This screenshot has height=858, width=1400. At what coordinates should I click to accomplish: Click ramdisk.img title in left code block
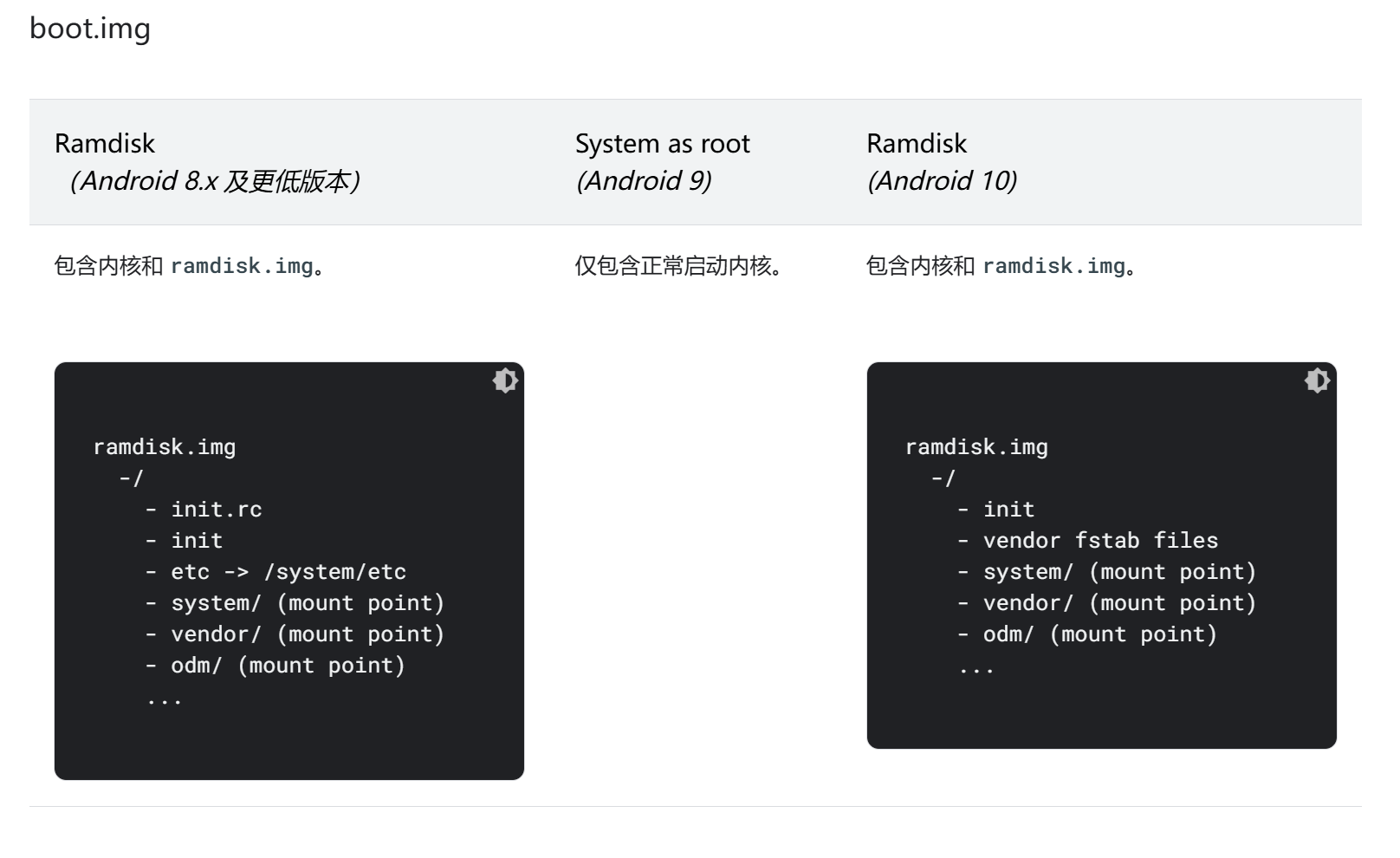[x=165, y=447]
